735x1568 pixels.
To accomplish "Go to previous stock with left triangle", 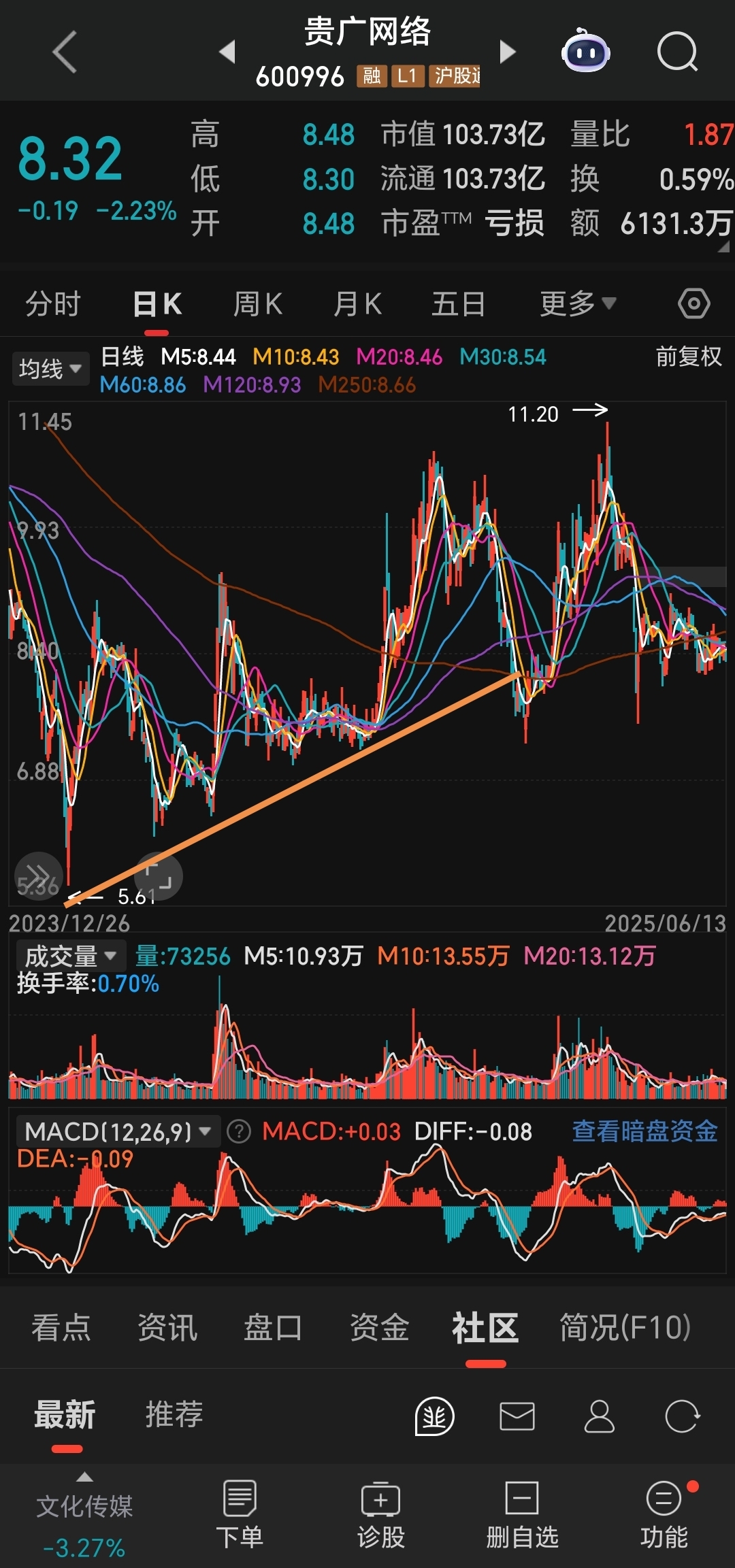I will tap(227, 52).
